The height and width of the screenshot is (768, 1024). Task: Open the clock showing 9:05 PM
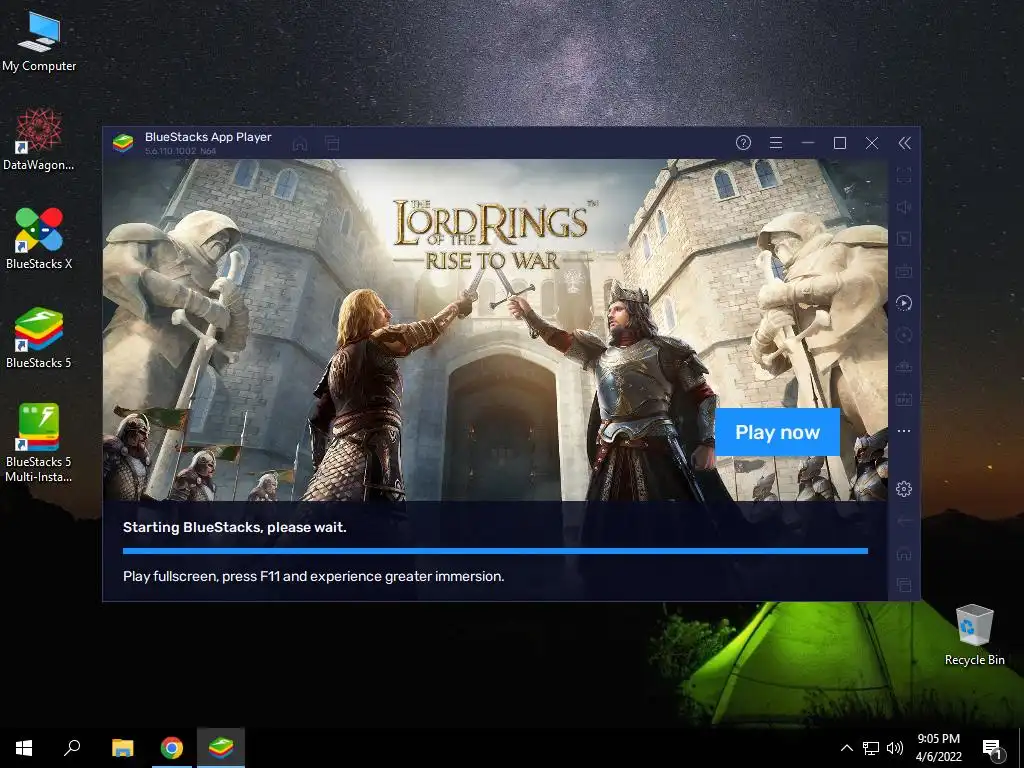point(938,748)
